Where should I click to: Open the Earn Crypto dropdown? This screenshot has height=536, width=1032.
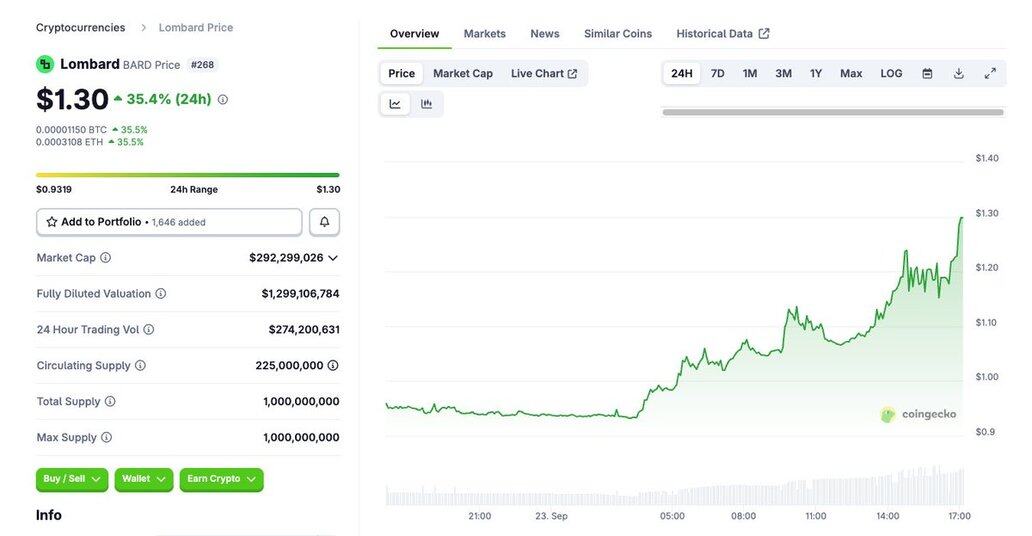coord(221,479)
